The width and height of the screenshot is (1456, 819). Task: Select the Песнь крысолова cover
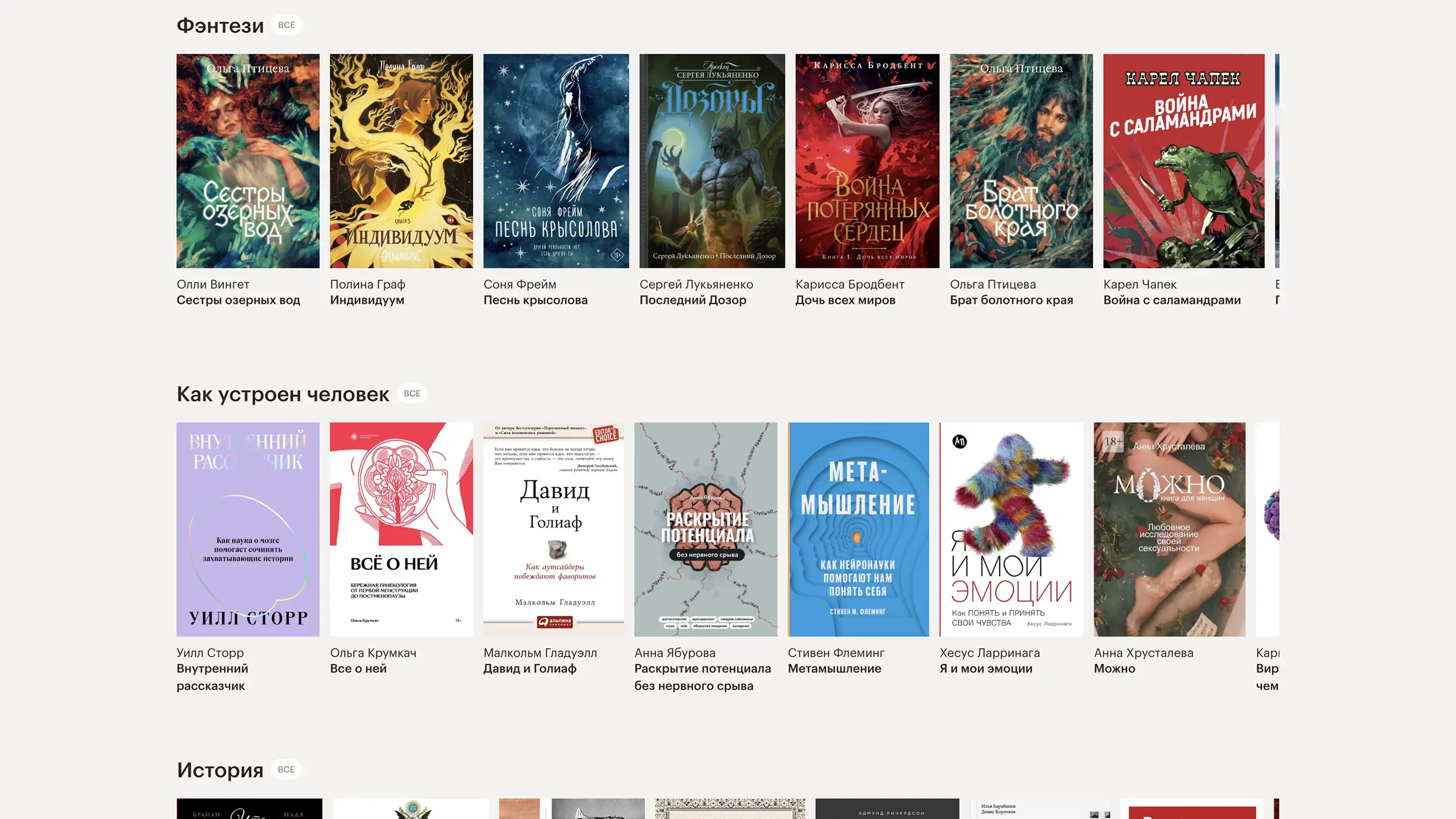coord(556,161)
